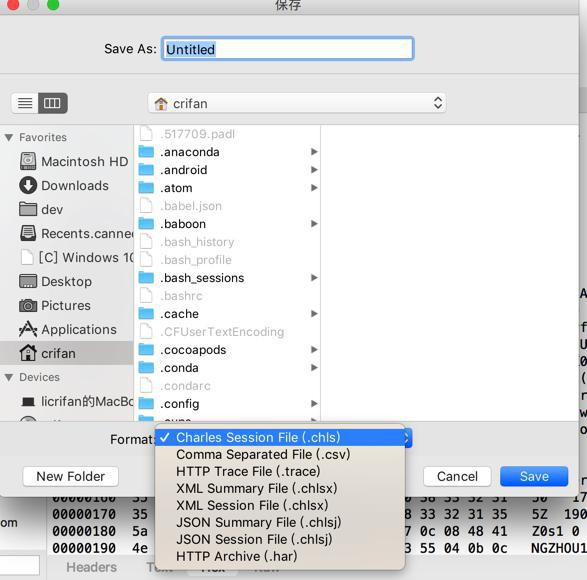Choose Comma Separated File (.csv) format
The image size is (587, 580).
tap(280, 455)
